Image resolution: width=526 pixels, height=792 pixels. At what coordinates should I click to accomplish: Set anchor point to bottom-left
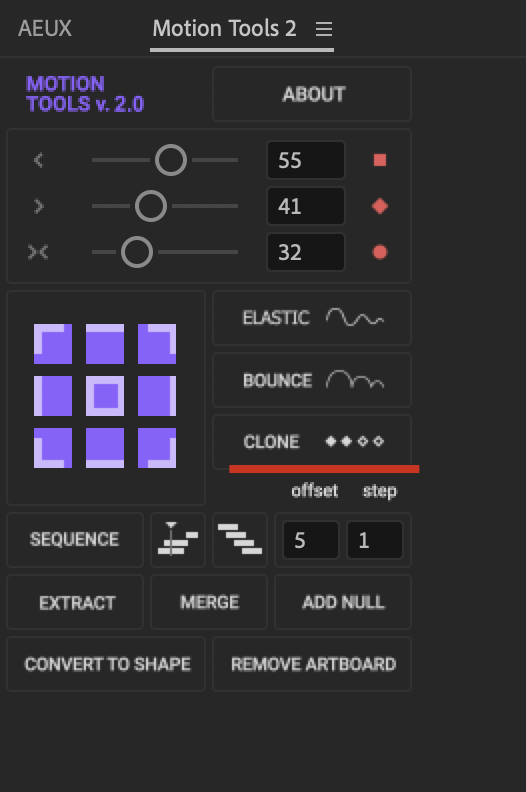coord(53,448)
